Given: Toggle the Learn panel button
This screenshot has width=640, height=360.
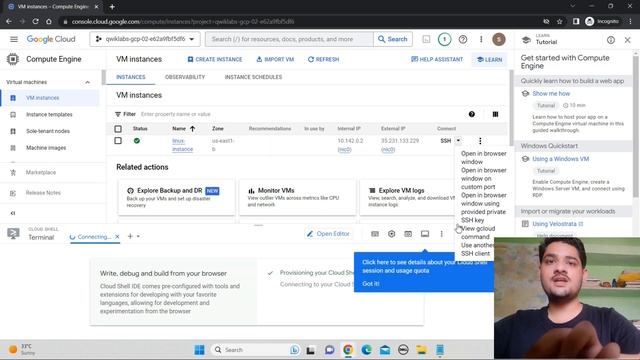Looking at the screenshot, I should (x=489, y=60).
